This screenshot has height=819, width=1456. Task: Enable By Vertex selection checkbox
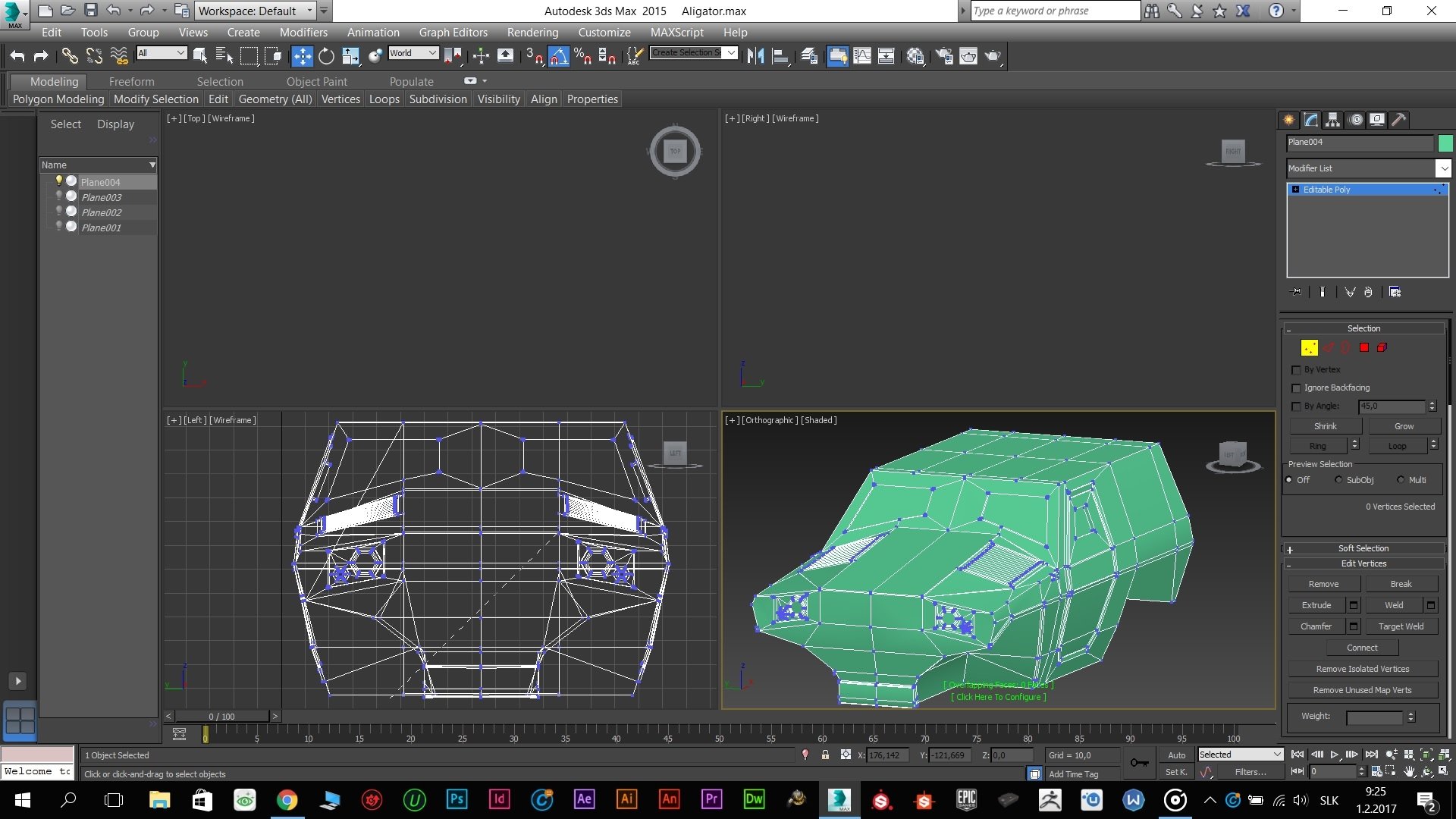1296,369
